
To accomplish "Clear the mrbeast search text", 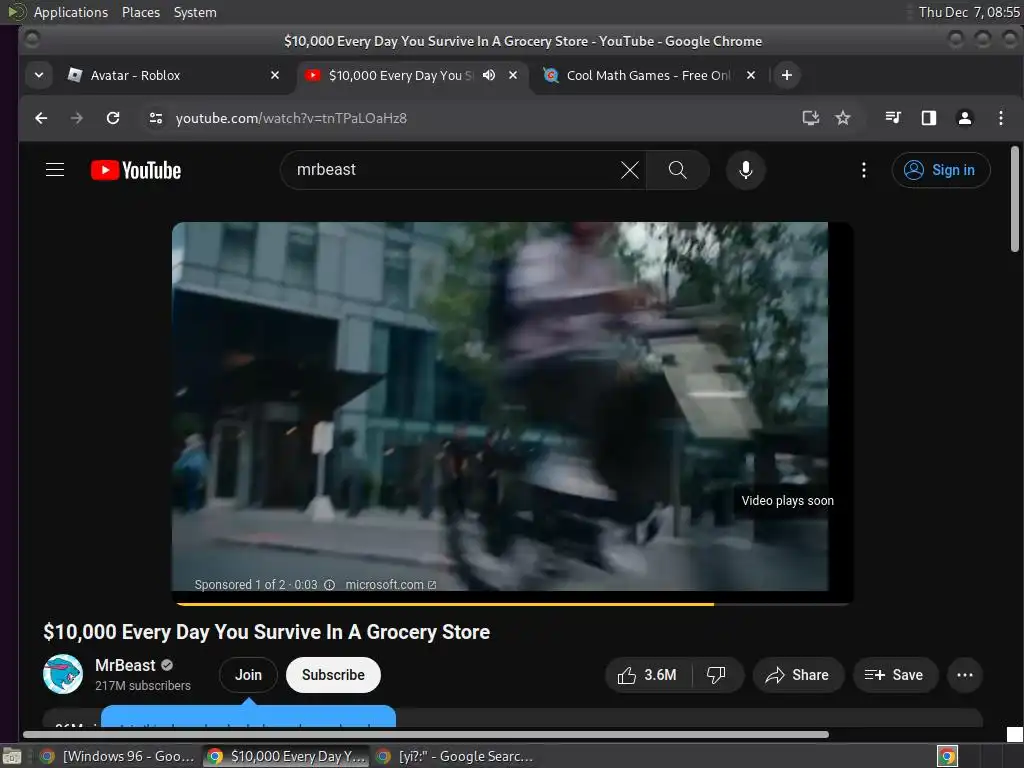I will (630, 170).
